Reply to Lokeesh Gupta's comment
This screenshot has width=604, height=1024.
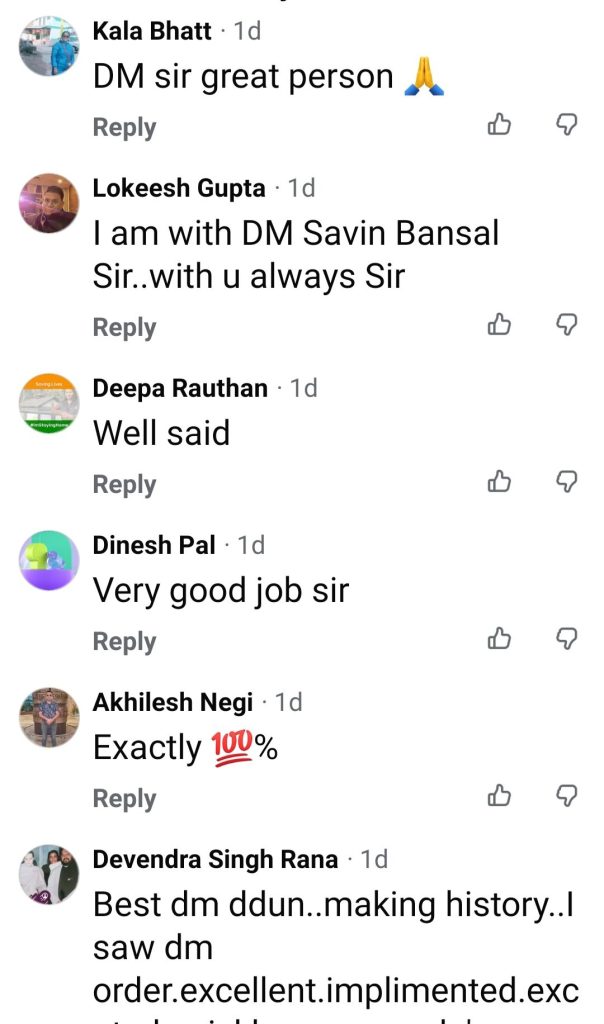coord(125,327)
